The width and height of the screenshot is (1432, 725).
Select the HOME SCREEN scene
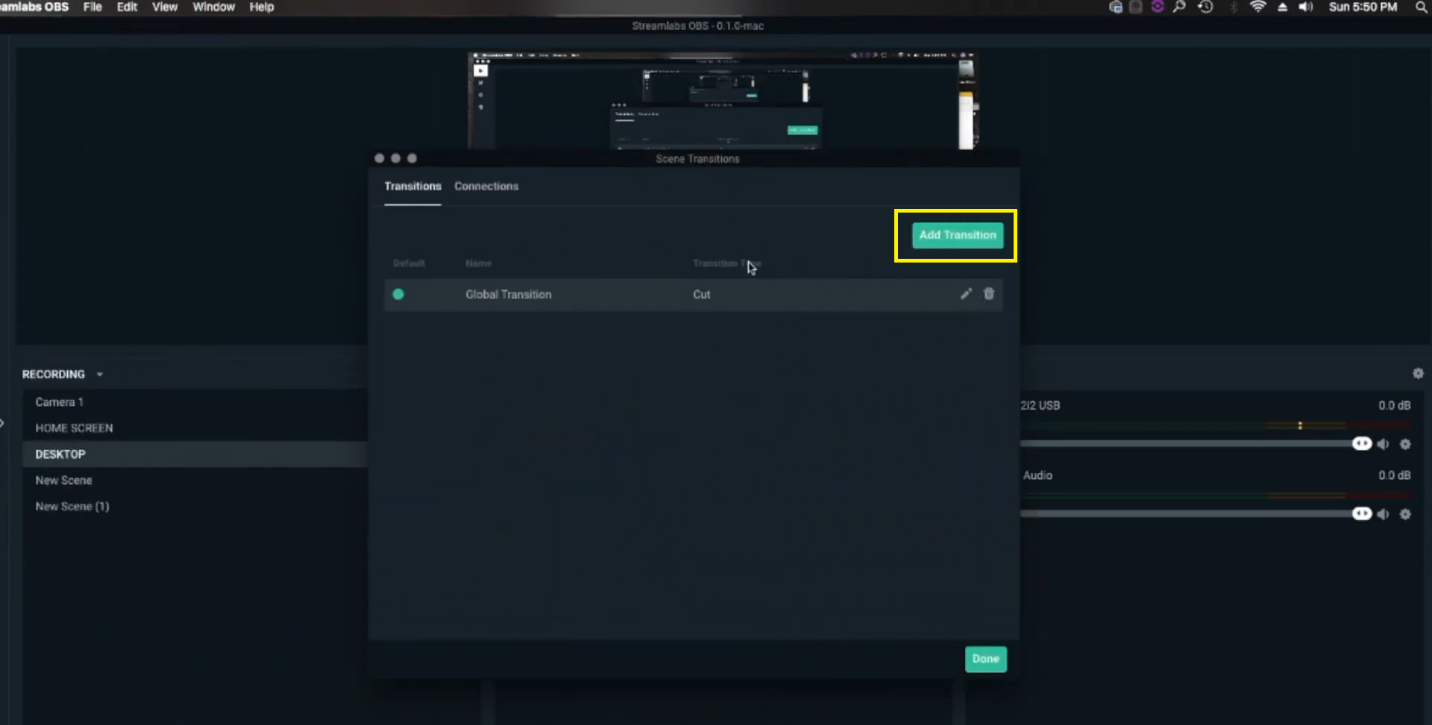tap(73, 427)
